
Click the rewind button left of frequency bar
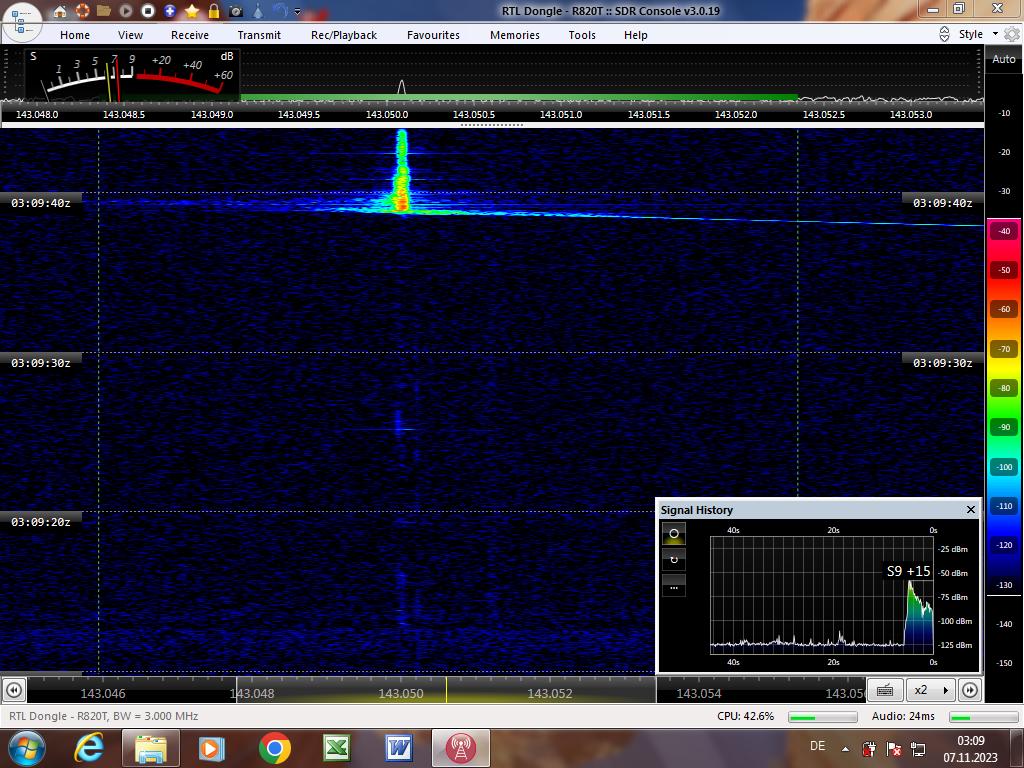tap(14, 690)
